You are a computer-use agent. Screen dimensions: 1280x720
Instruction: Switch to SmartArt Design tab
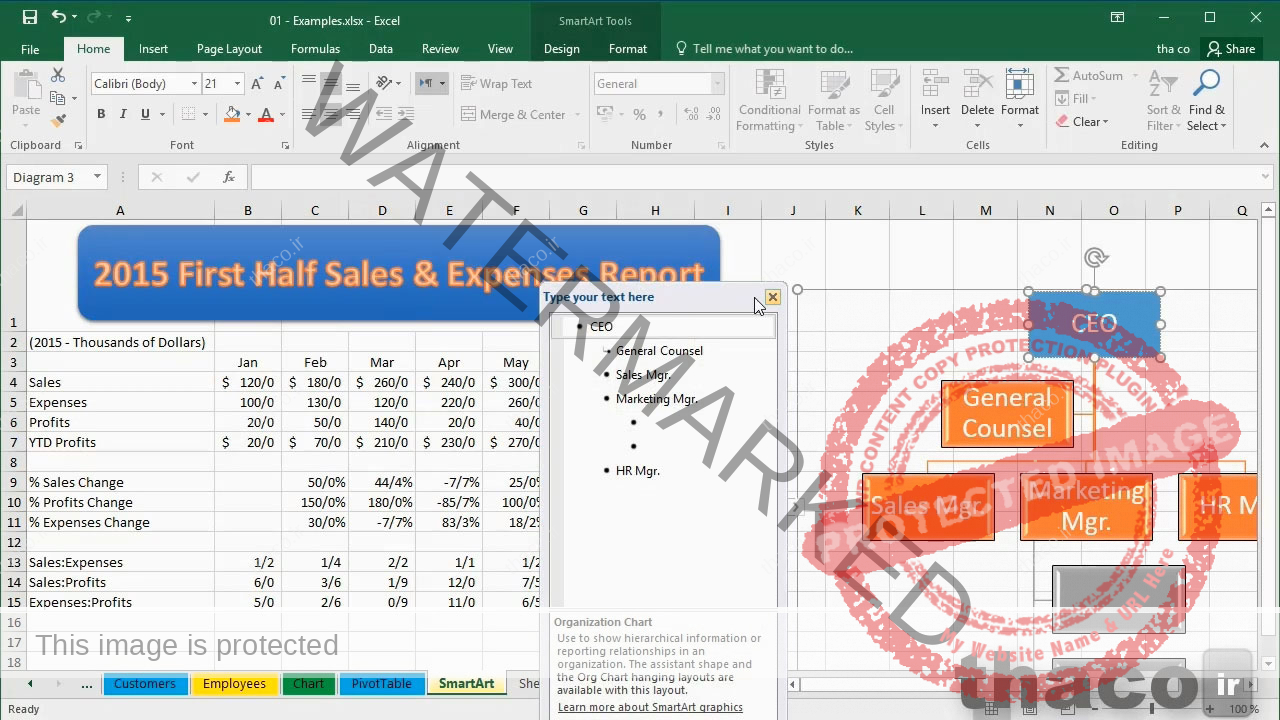pyautogui.click(x=561, y=48)
